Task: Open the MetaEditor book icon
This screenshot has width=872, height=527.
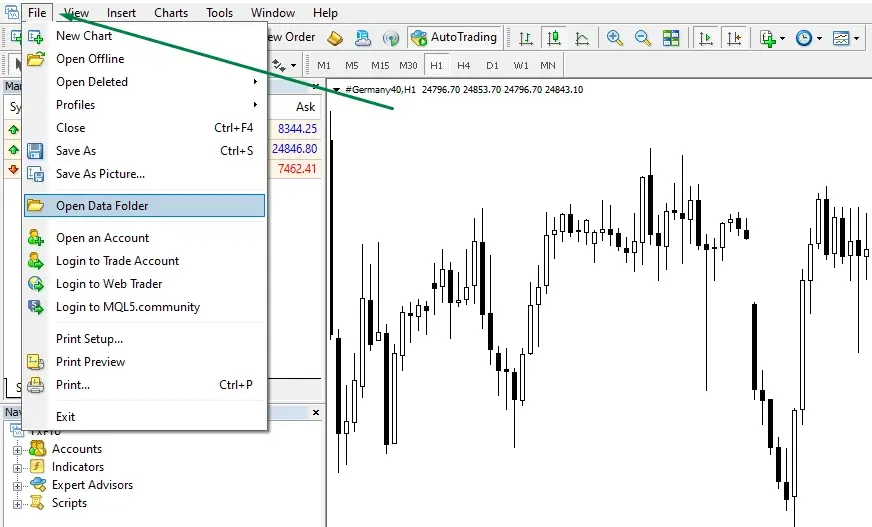Action: (335, 38)
